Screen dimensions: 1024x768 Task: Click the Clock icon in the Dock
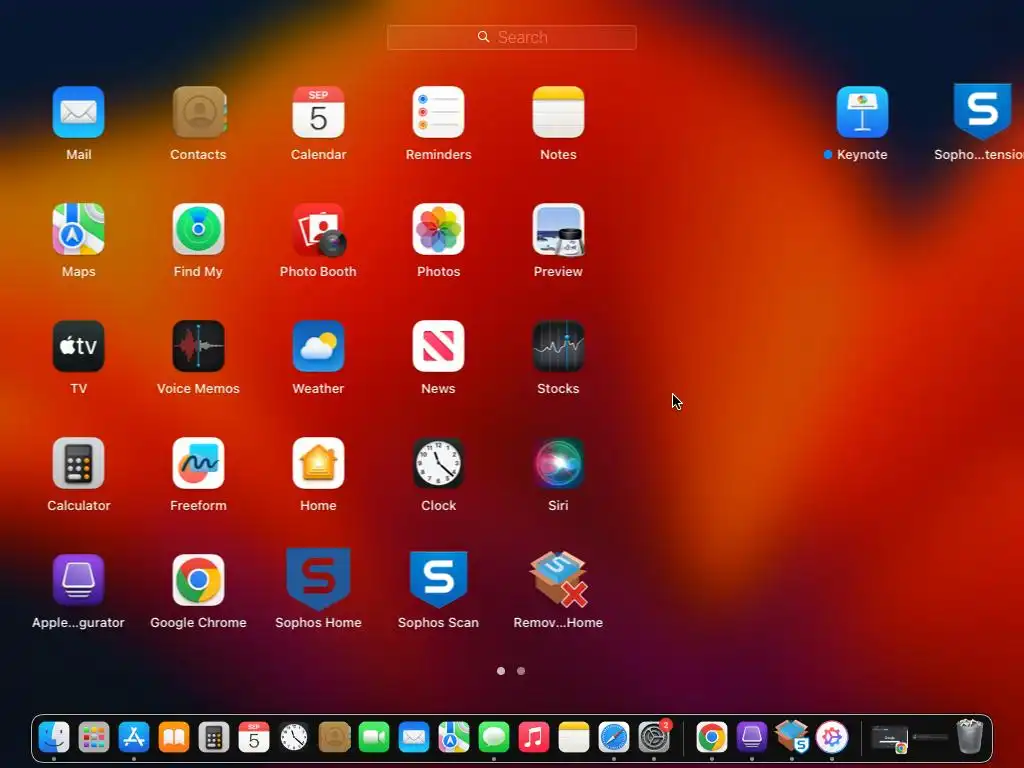(294, 738)
